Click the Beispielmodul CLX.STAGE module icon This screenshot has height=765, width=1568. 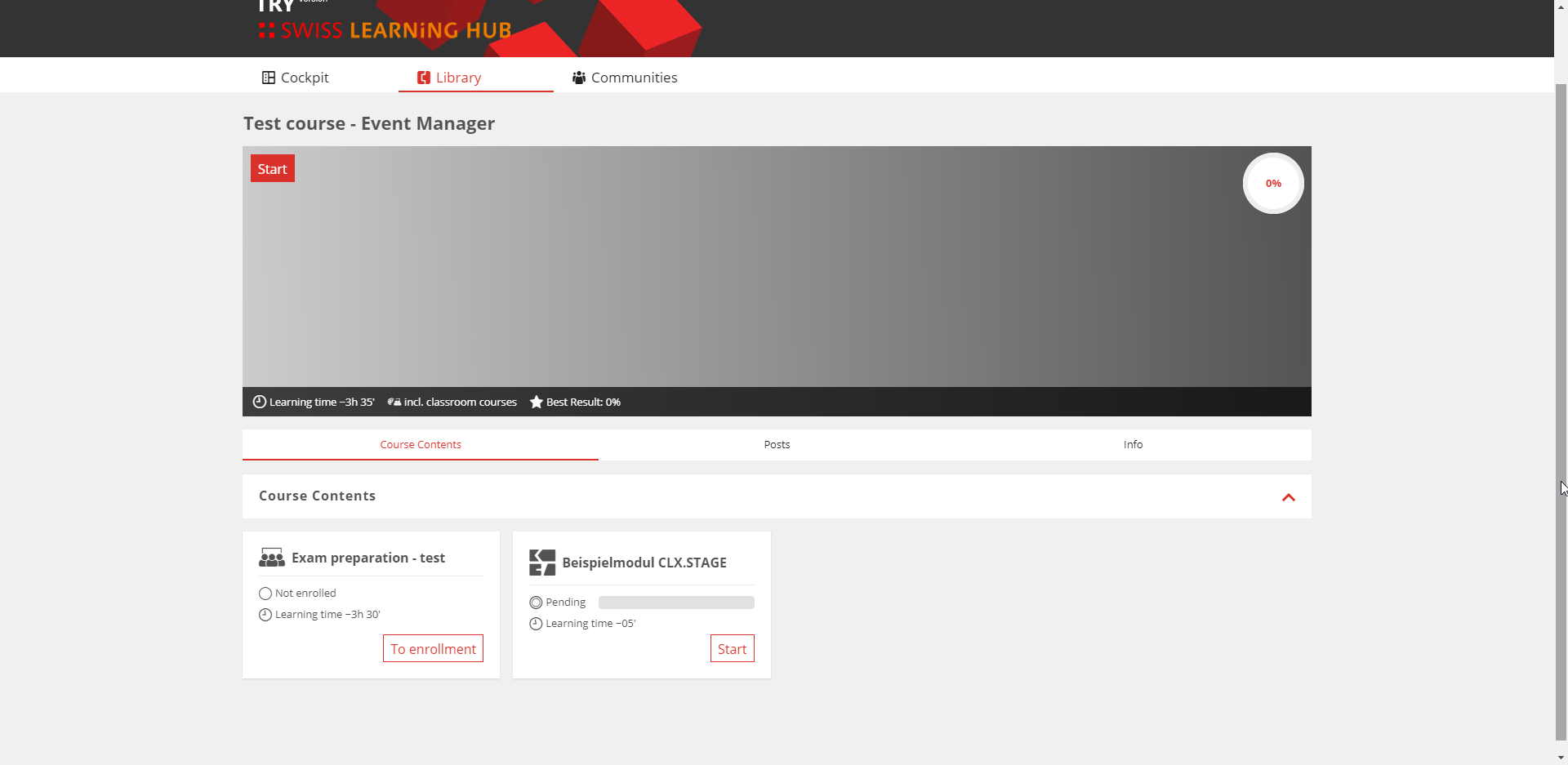pos(542,563)
